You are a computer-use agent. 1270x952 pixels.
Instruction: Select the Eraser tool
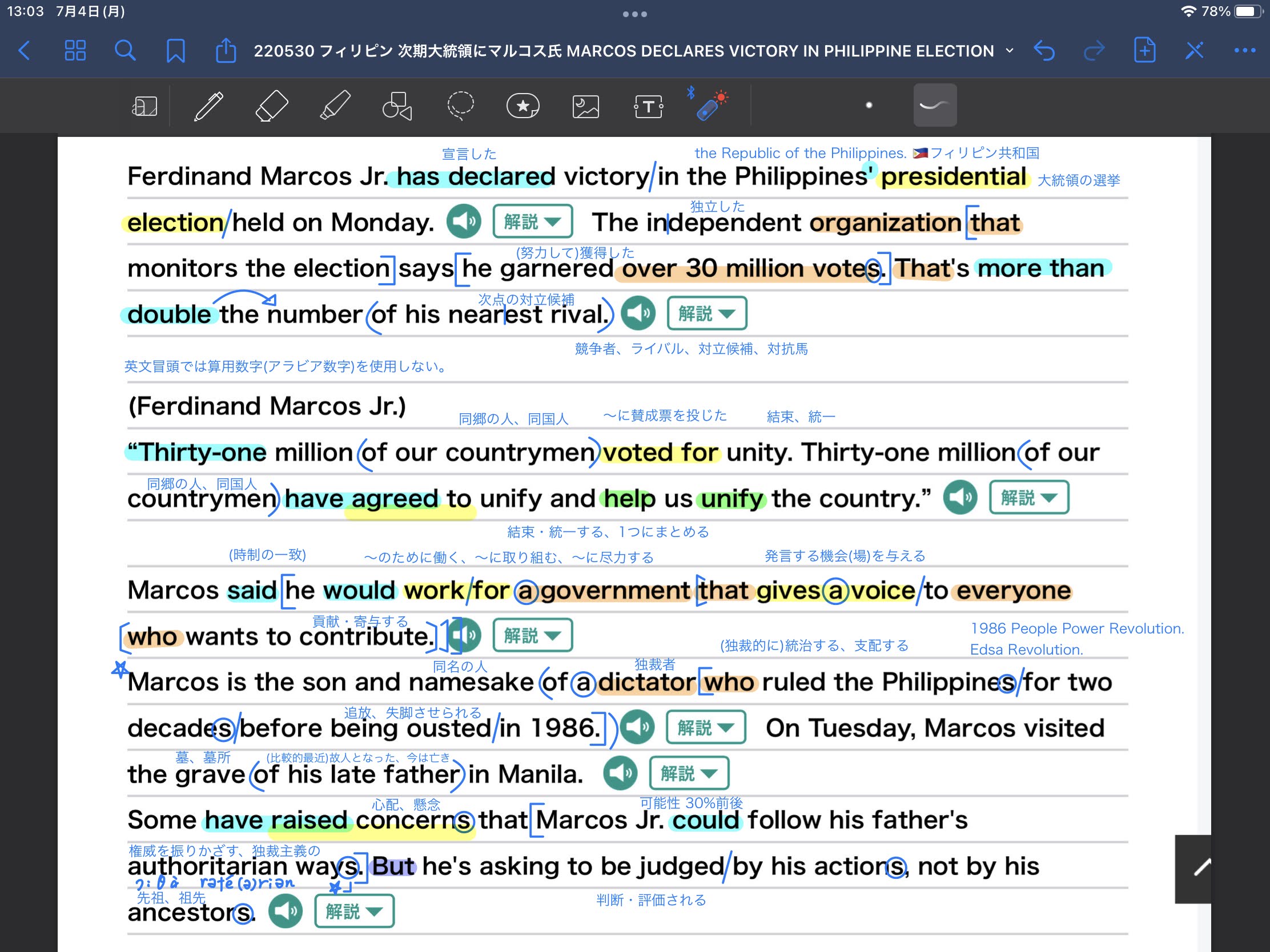point(272,106)
